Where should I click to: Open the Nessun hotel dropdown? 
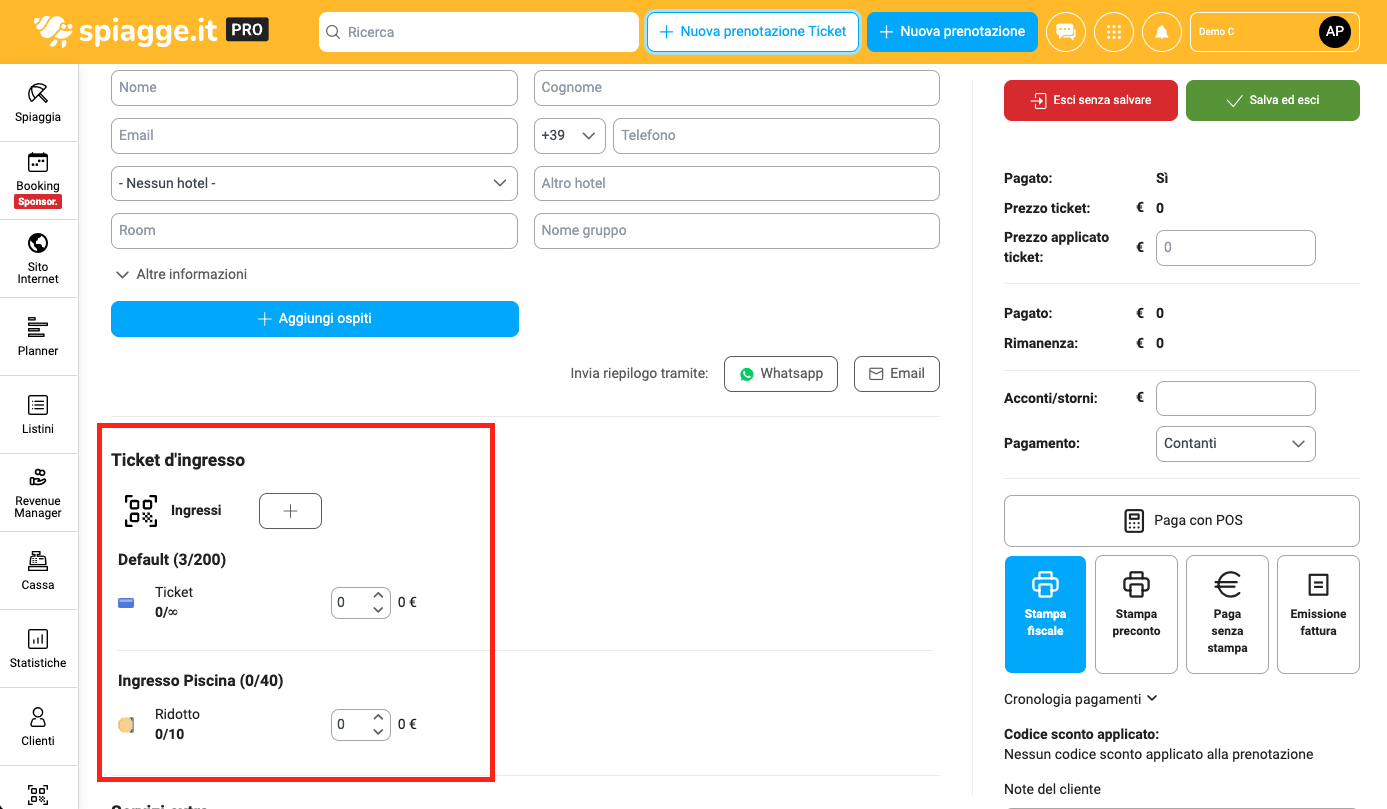pos(314,183)
